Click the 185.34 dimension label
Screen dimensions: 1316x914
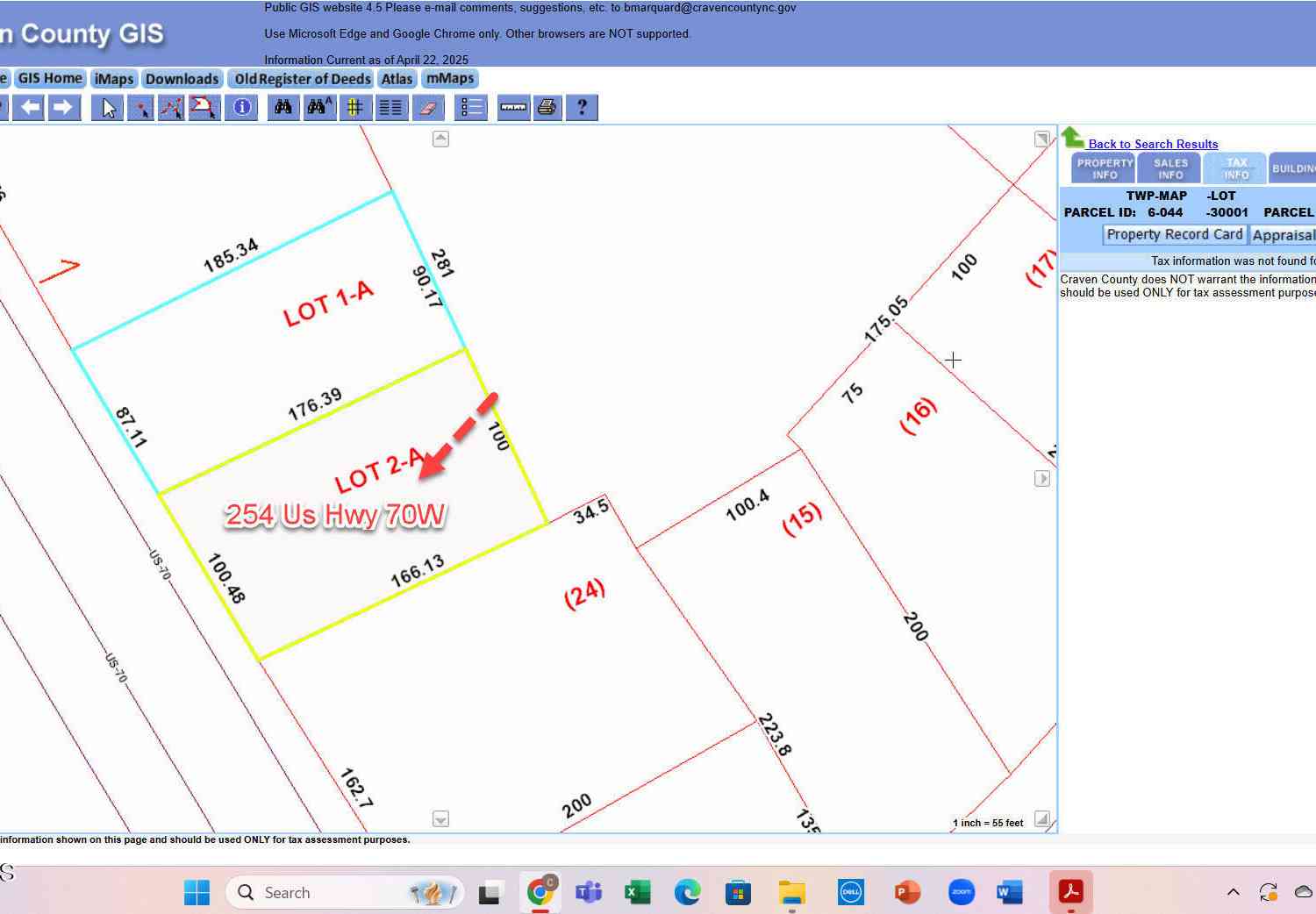[x=231, y=254]
